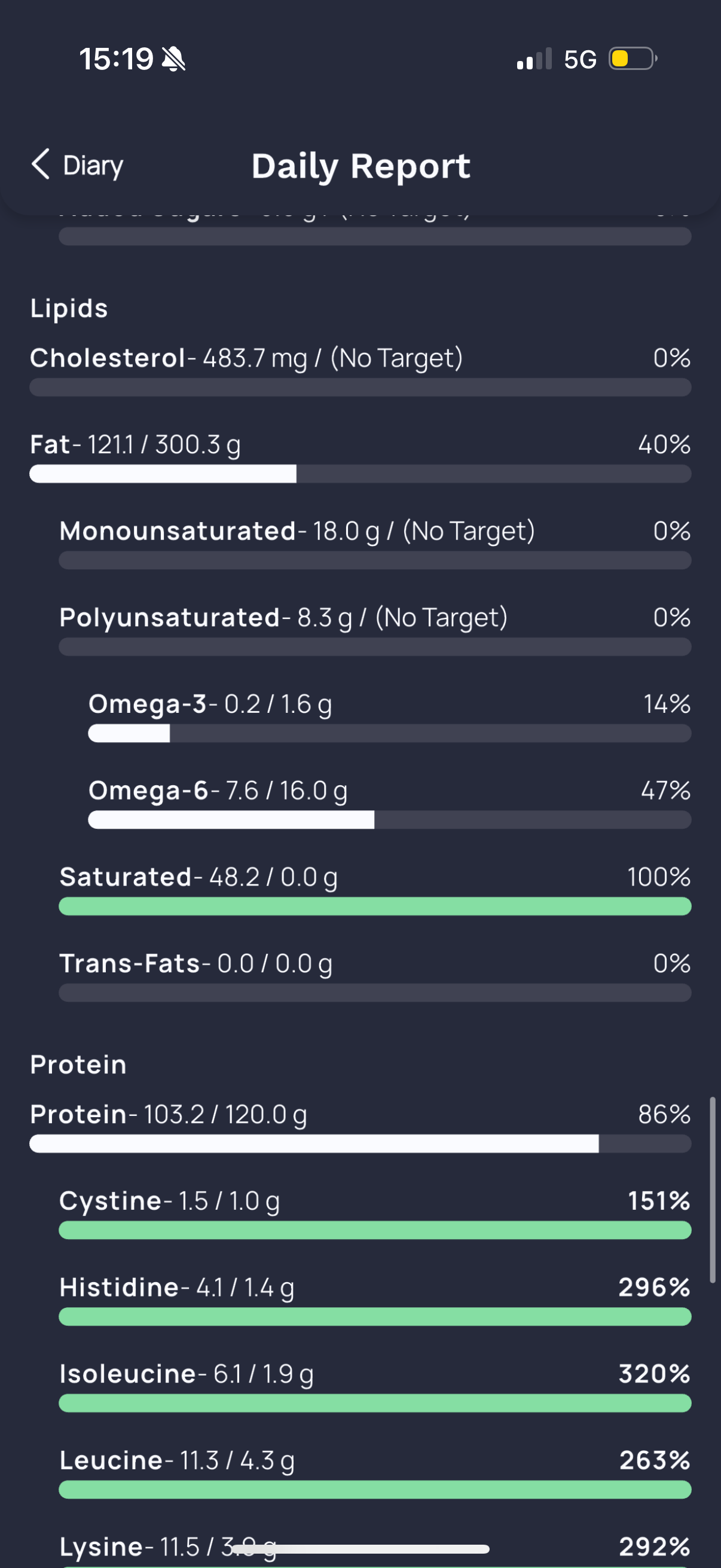Tap the Omega-3 progress bar
Viewport: 721px width, 1568px height.
pyautogui.click(x=389, y=734)
